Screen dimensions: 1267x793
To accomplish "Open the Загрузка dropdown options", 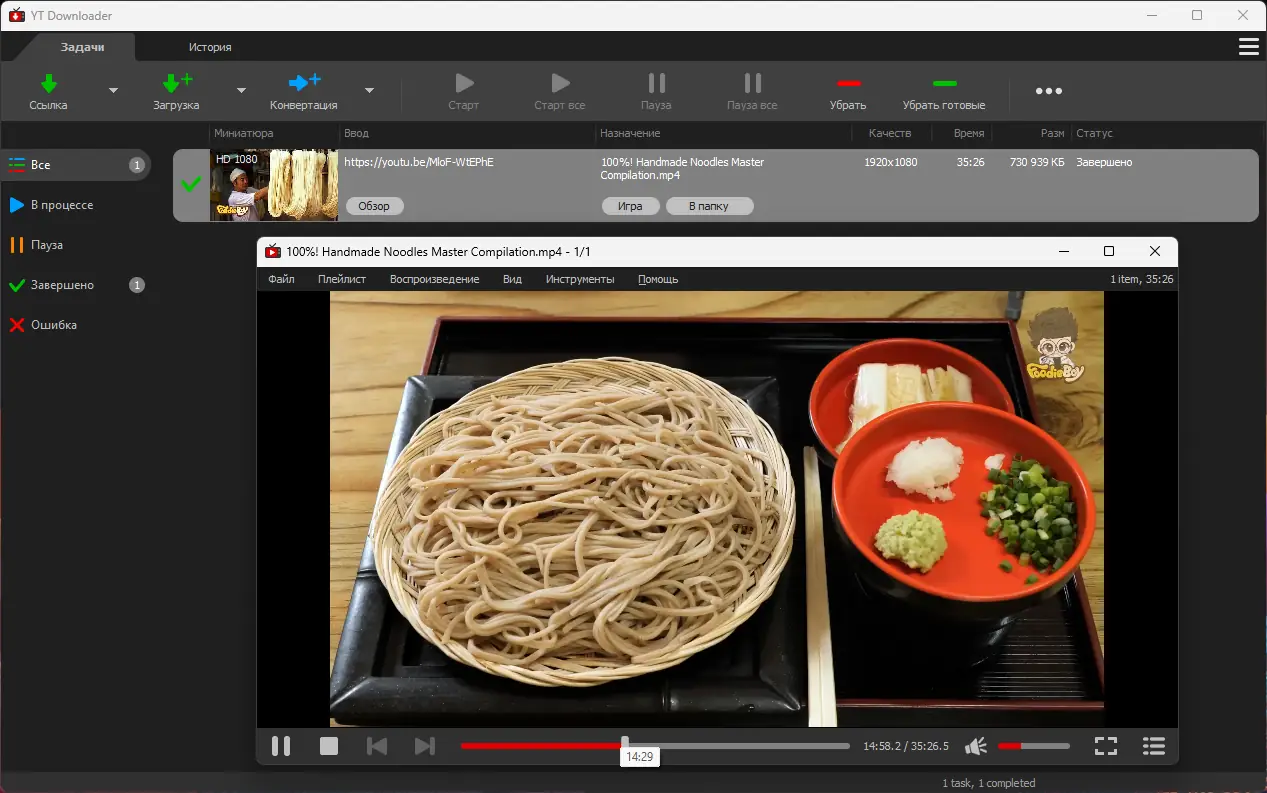I will point(240,90).
